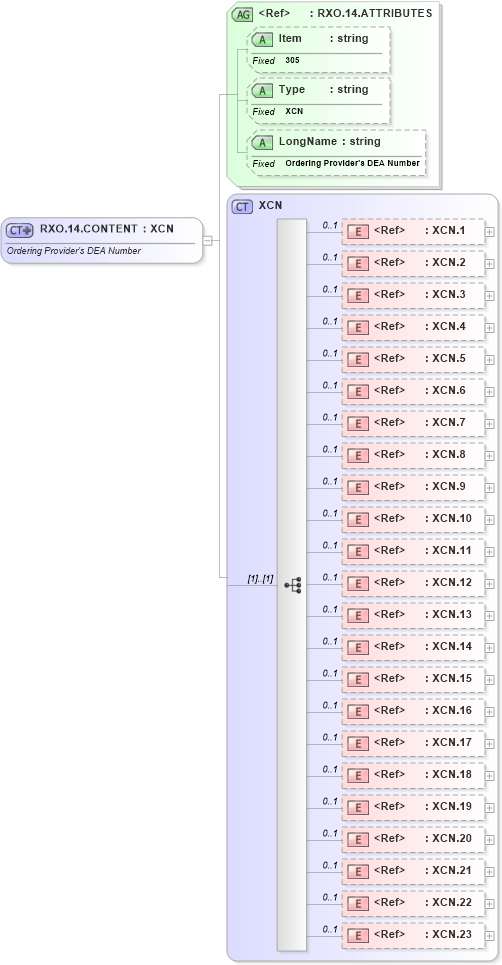Click the E icon of XCN.7
This screenshot has height=965, width=502.
[358, 424]
